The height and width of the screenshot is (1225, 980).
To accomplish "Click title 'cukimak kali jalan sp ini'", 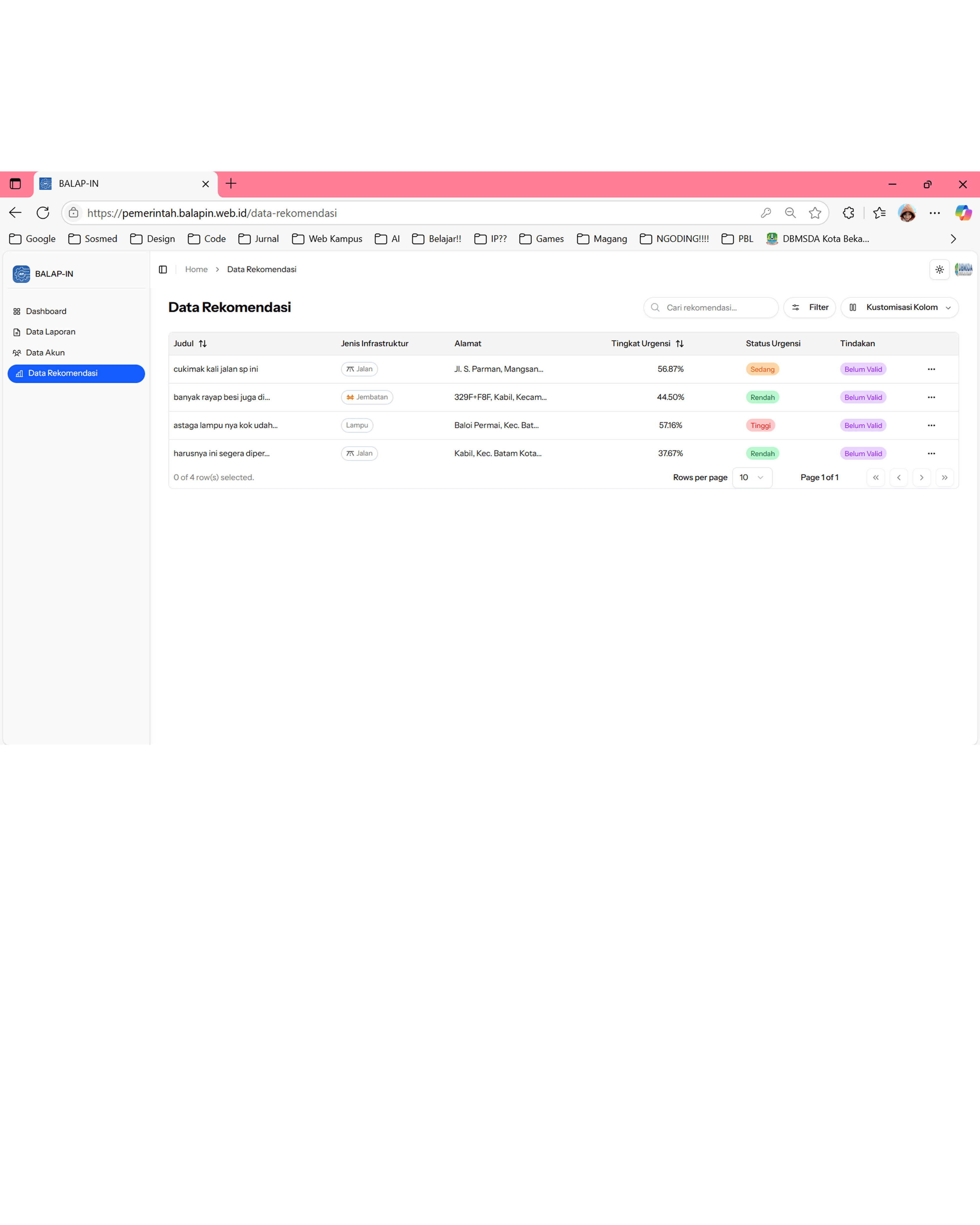I will click(216, 369).
